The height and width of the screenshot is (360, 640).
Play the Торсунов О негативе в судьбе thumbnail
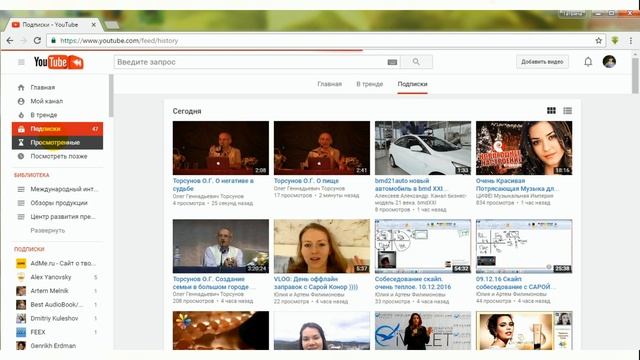pyautogui.click(x=221, y=148)
